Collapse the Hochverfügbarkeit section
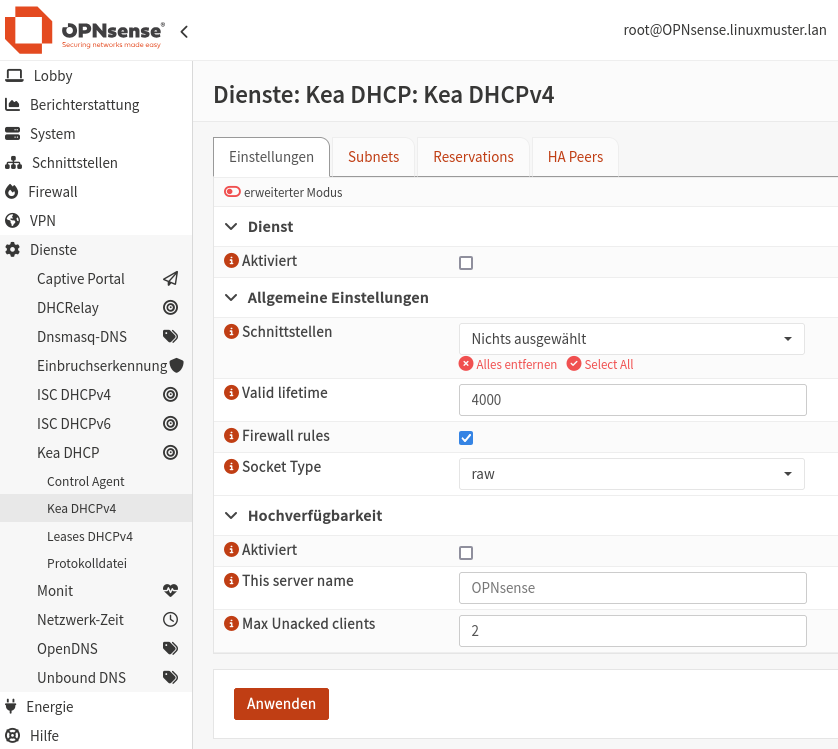 231,515
